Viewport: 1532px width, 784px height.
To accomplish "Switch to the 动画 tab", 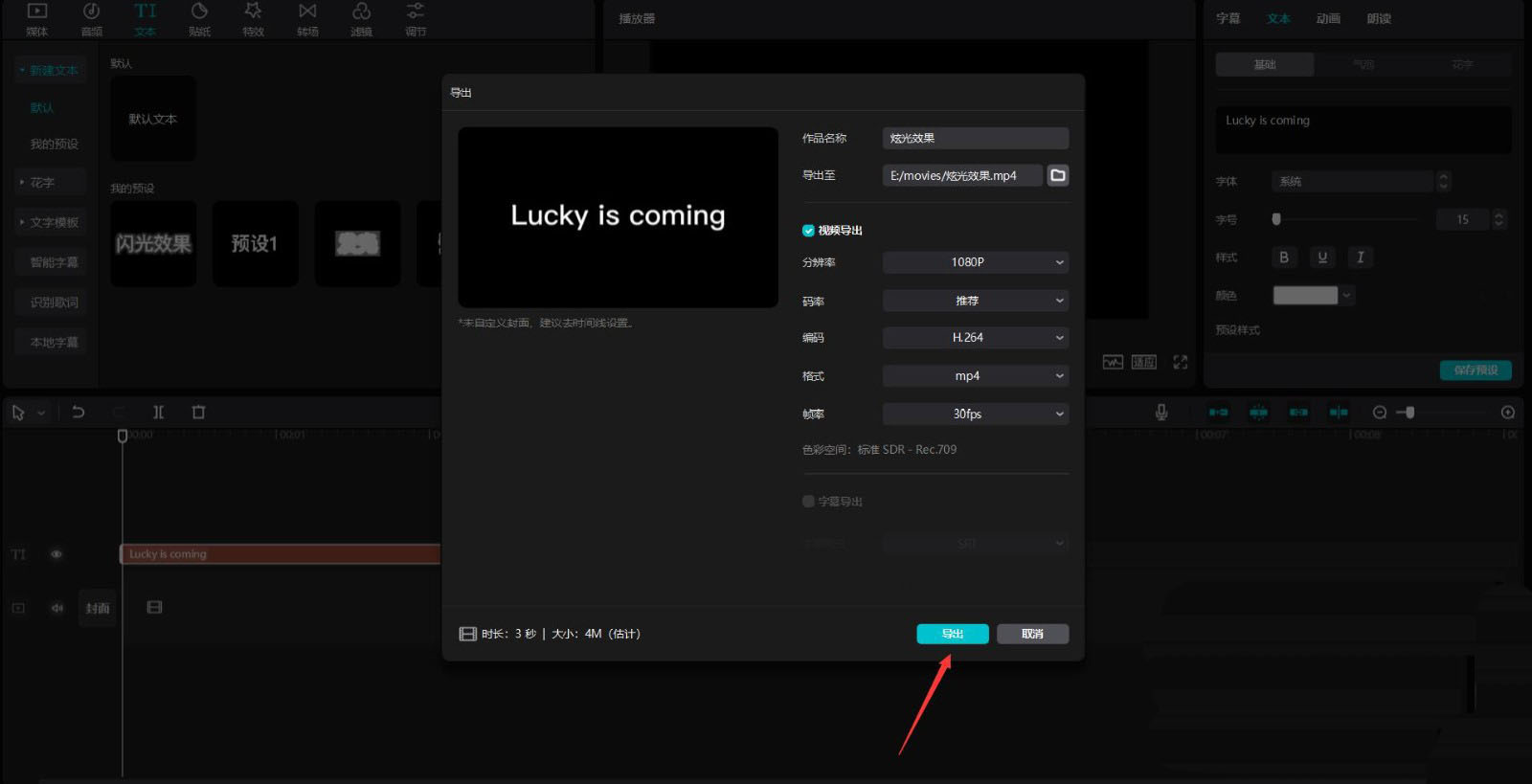I will click(x=1327, y=18).
